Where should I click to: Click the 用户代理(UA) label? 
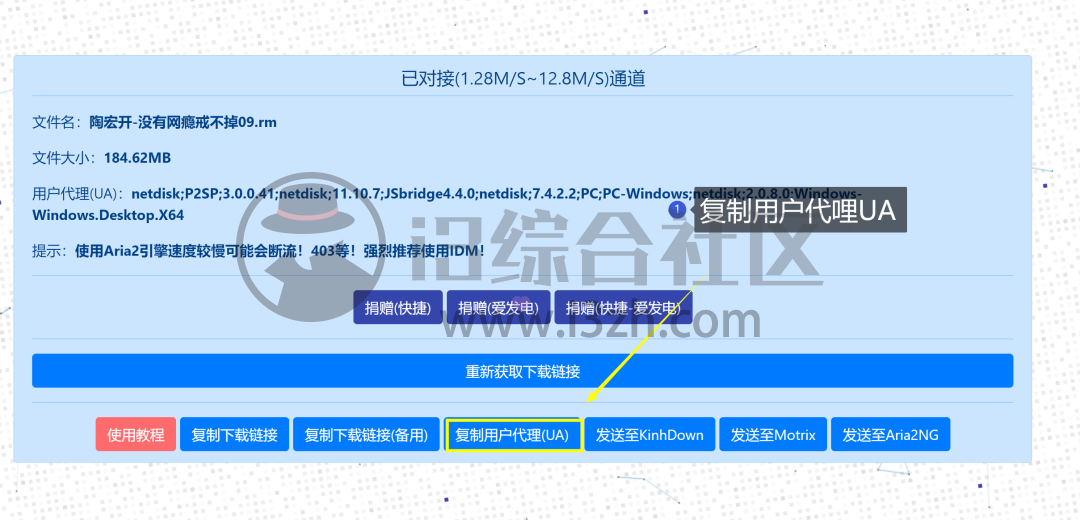pyautogui.click(x=79, y=193)
